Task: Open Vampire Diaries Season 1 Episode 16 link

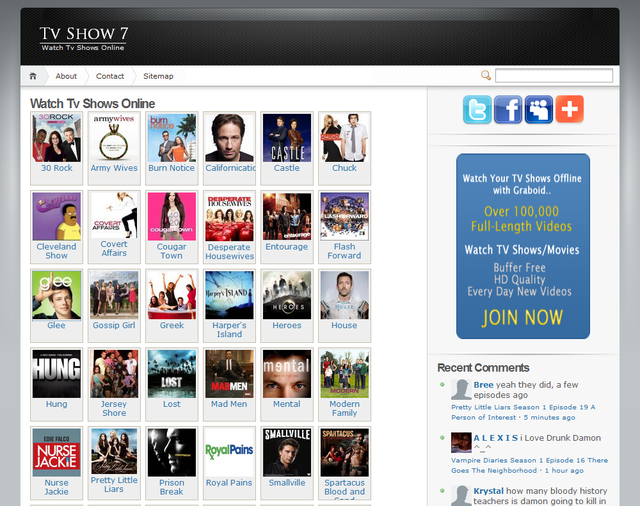Action: (x=529, y=465)
